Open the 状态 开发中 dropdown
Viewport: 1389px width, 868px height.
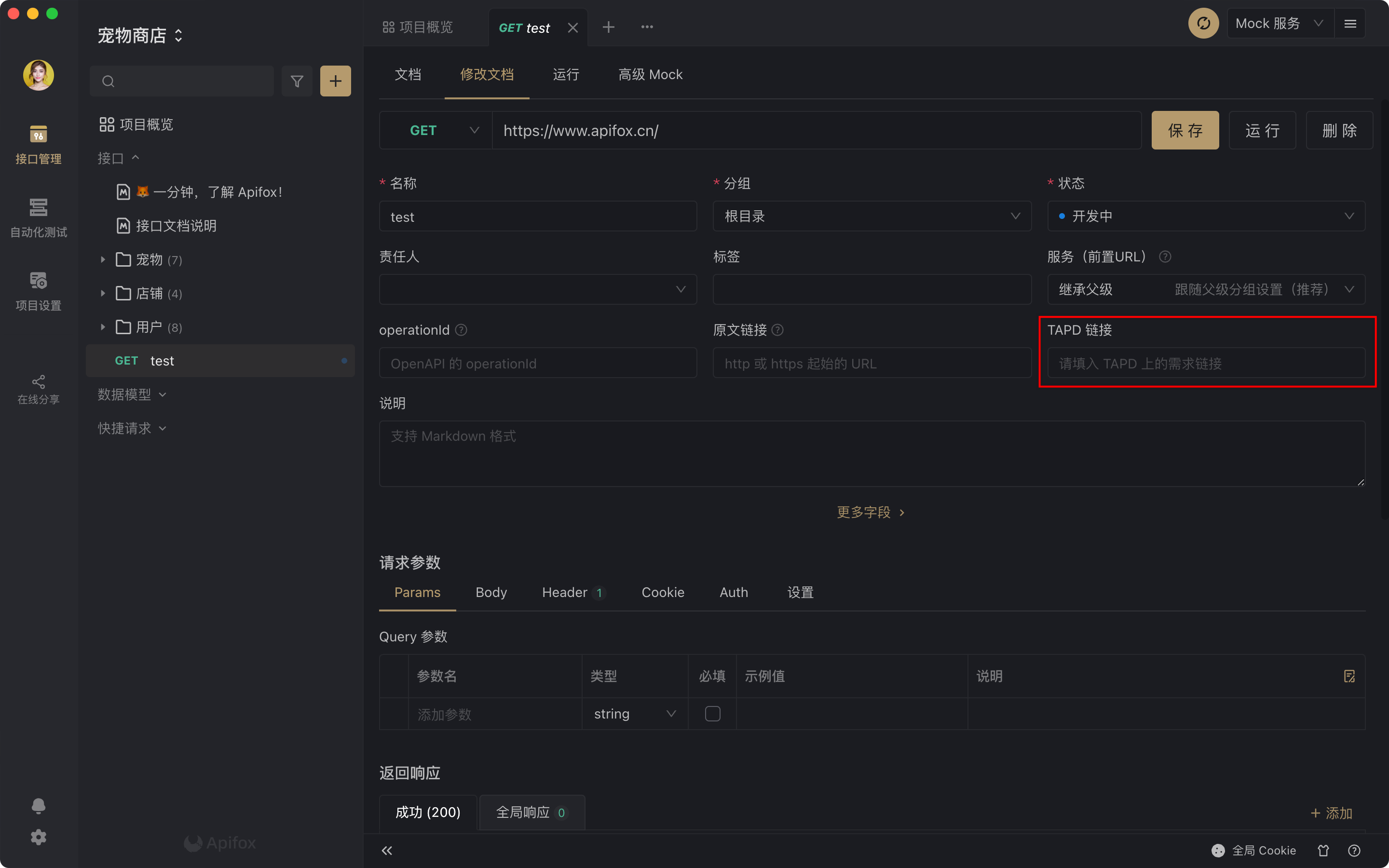point(1205,217)
